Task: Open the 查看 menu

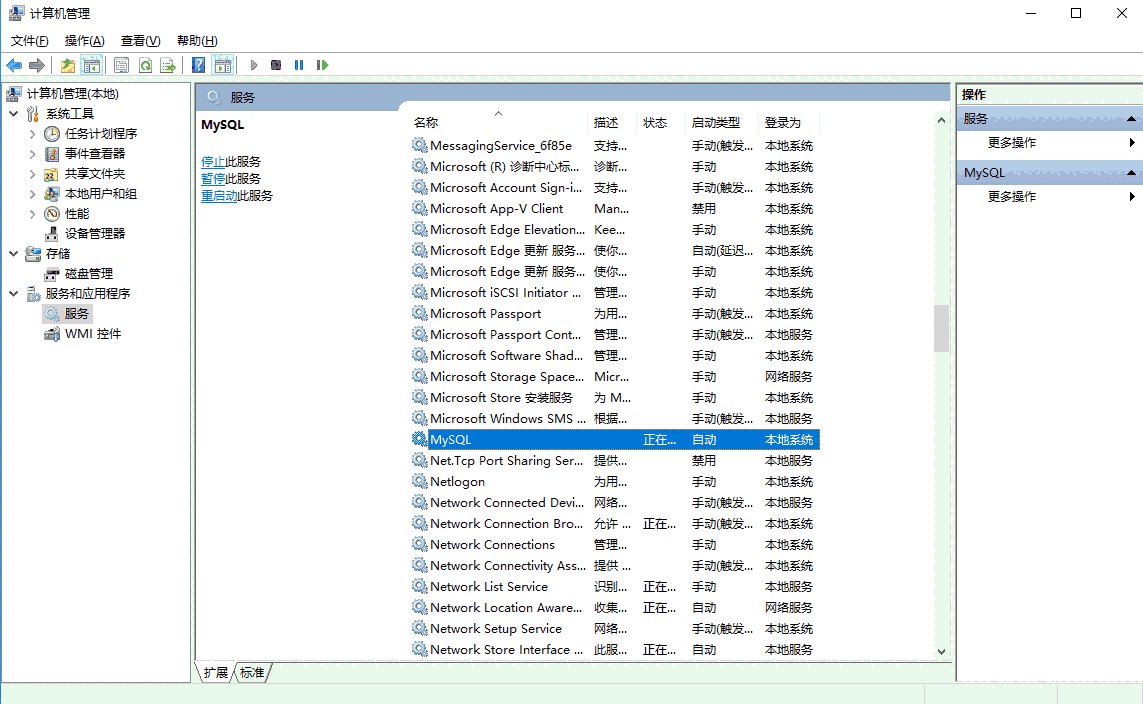Action: [139, 41]
